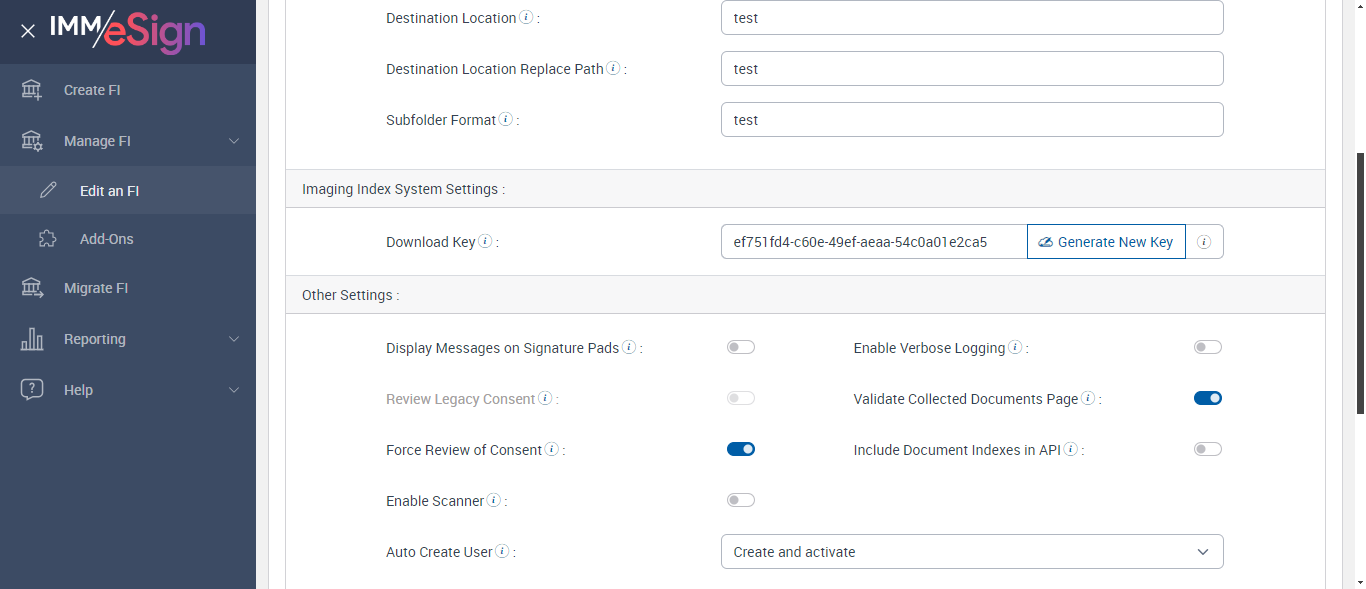Click the Migrate FI icon in sidebar
The height and width of the screenshot is (589, 1366).
tap(32, 288)
